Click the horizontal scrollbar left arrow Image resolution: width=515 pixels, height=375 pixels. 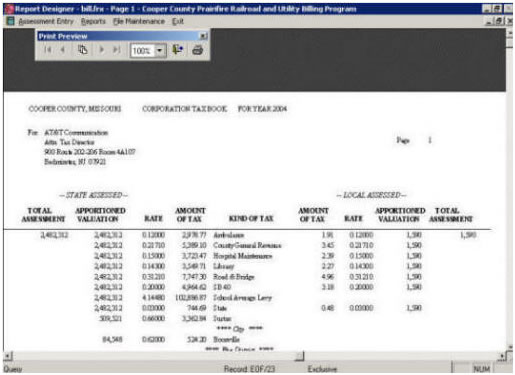tap(8, 356)
